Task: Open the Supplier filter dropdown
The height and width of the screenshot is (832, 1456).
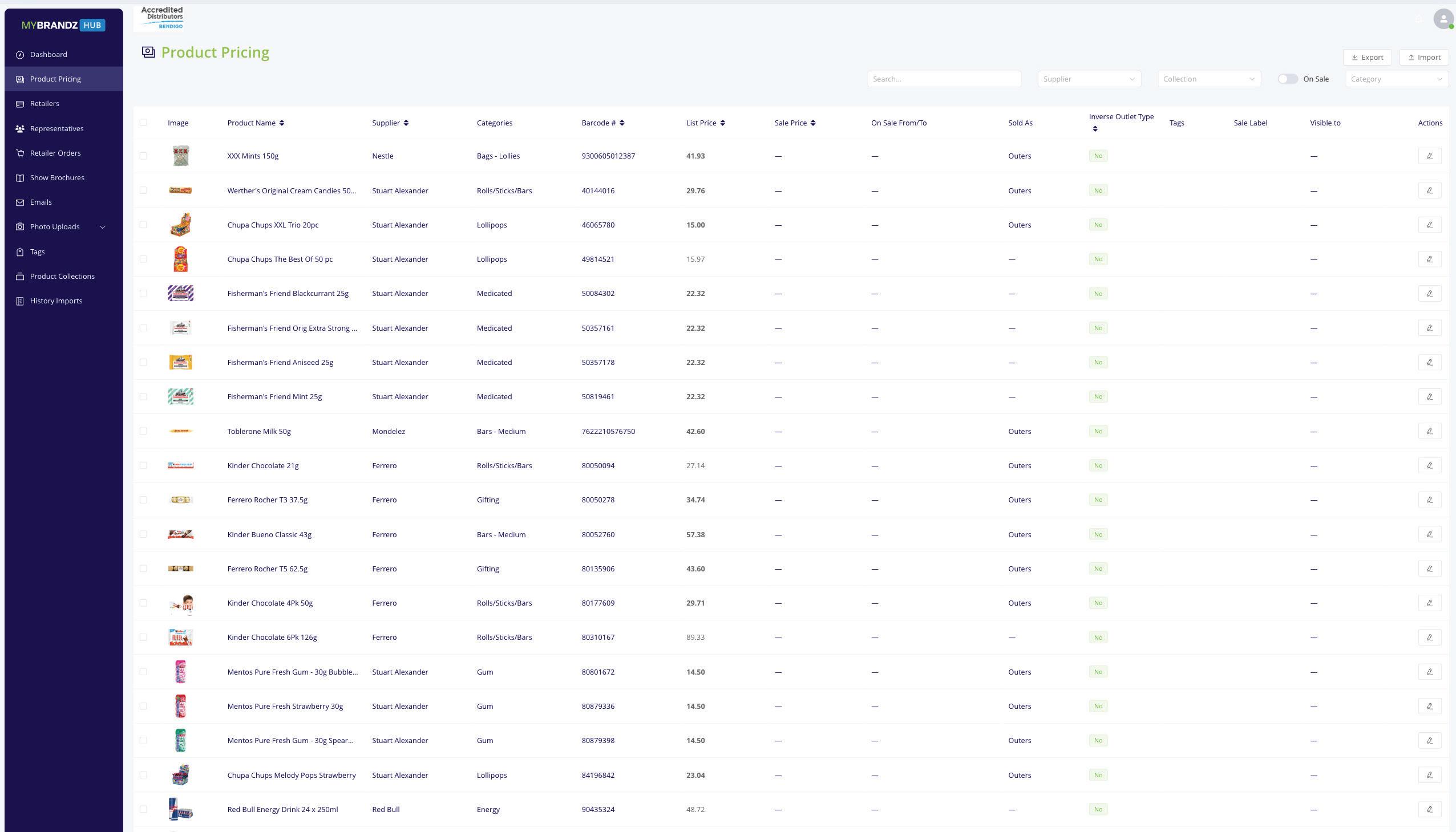Action: coord(1089,79)
